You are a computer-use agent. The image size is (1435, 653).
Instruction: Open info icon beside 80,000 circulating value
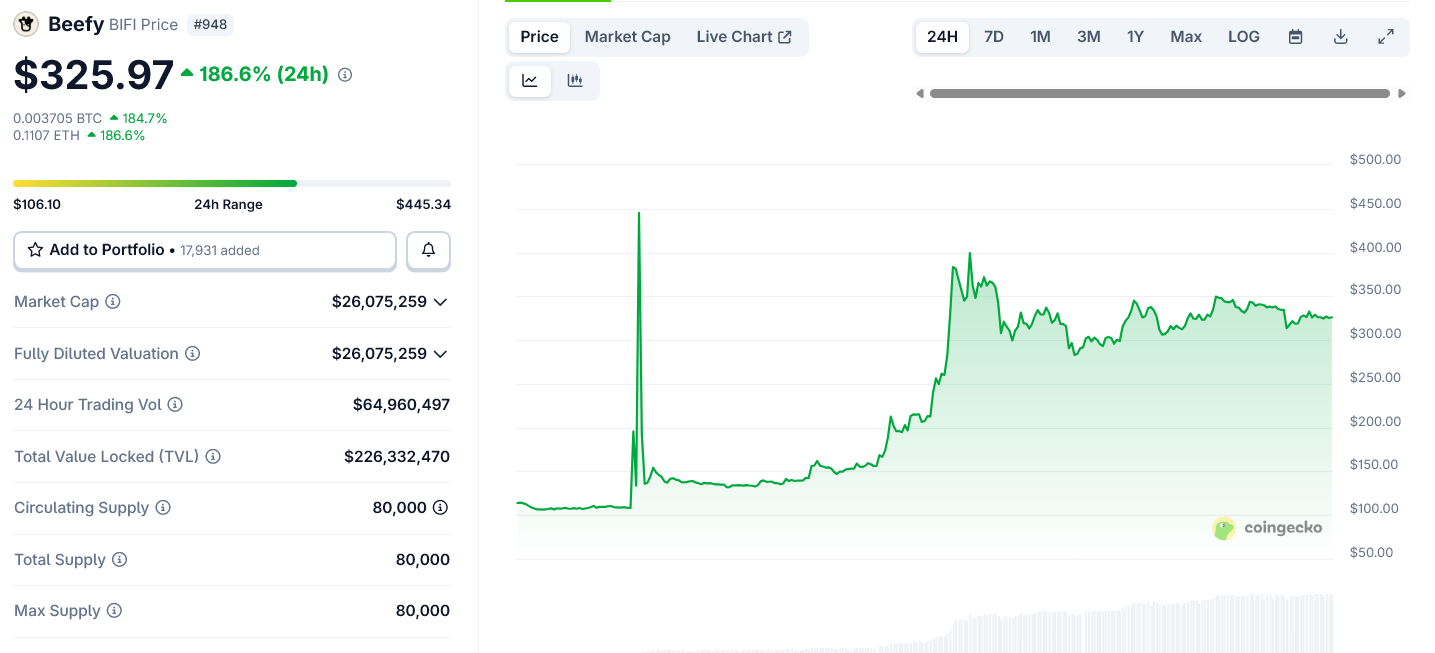click(440, 508)
